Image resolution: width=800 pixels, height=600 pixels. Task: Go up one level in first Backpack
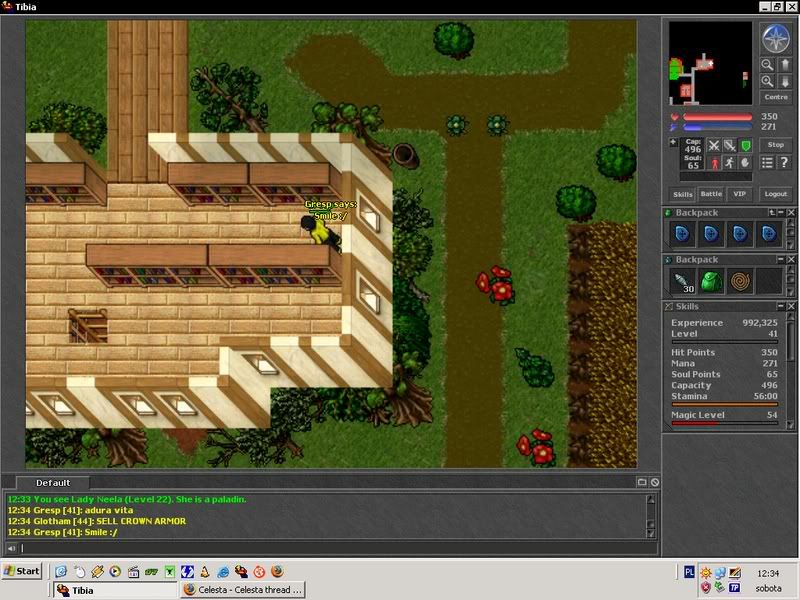coord(772,213)
